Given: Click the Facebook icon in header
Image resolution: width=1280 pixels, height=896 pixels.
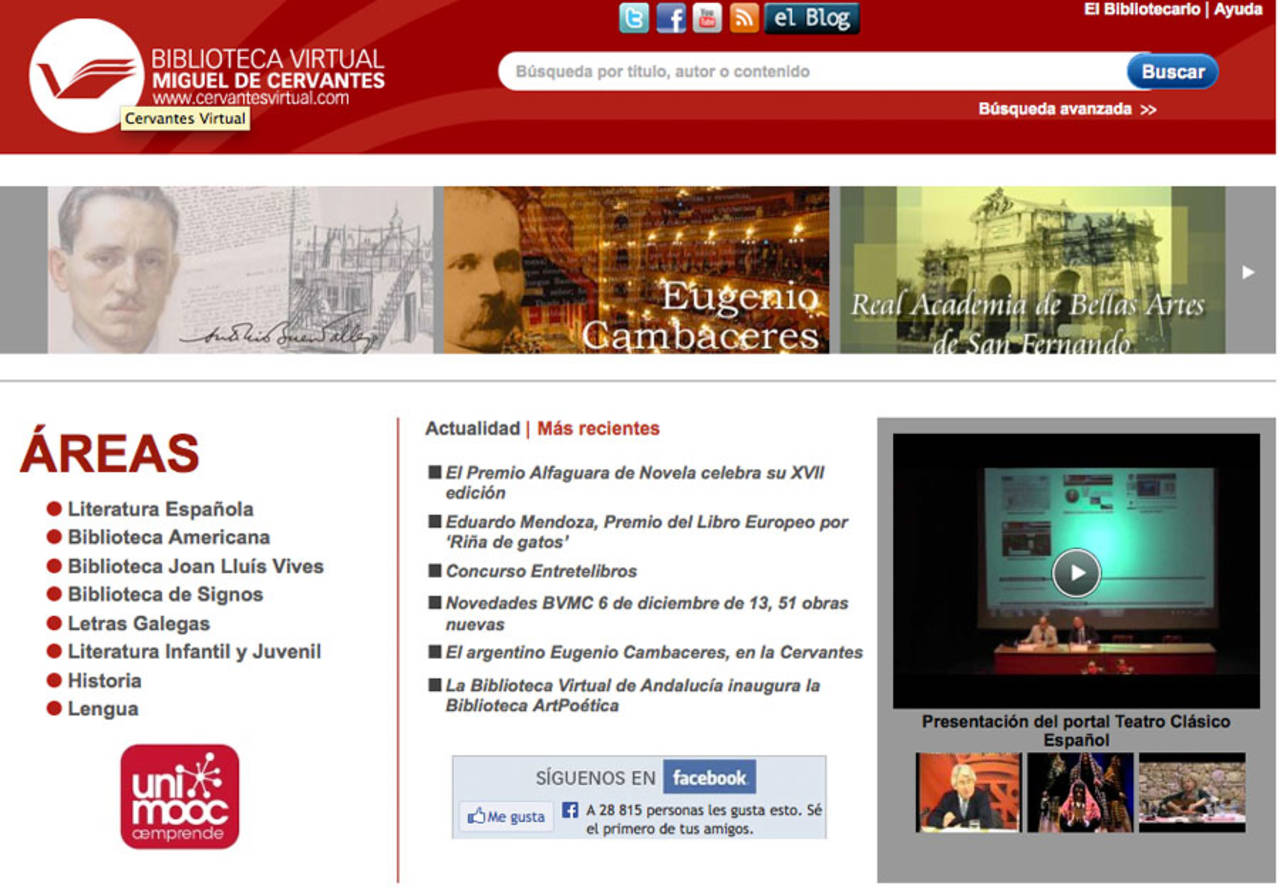Looking at the screenshot, I should [x=671, y=18].
